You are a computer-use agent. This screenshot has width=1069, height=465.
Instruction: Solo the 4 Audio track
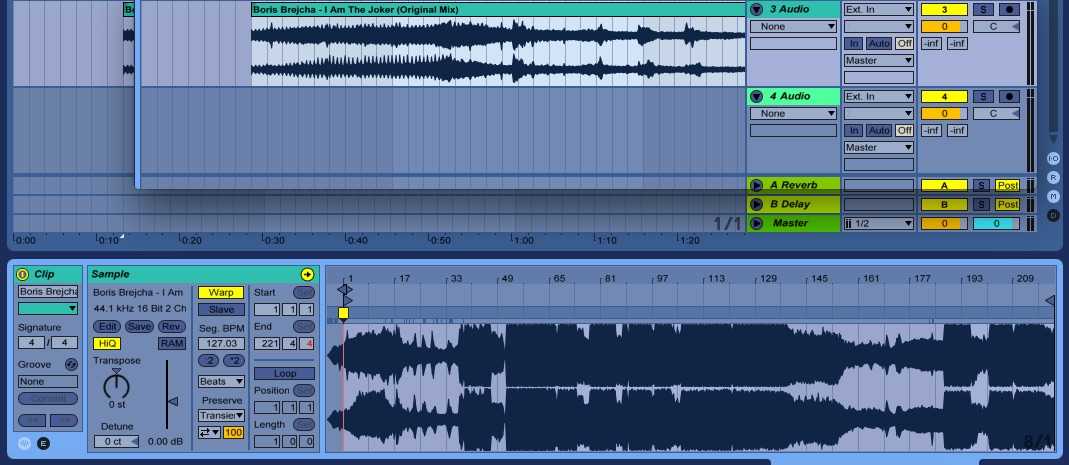click(982, 96)
